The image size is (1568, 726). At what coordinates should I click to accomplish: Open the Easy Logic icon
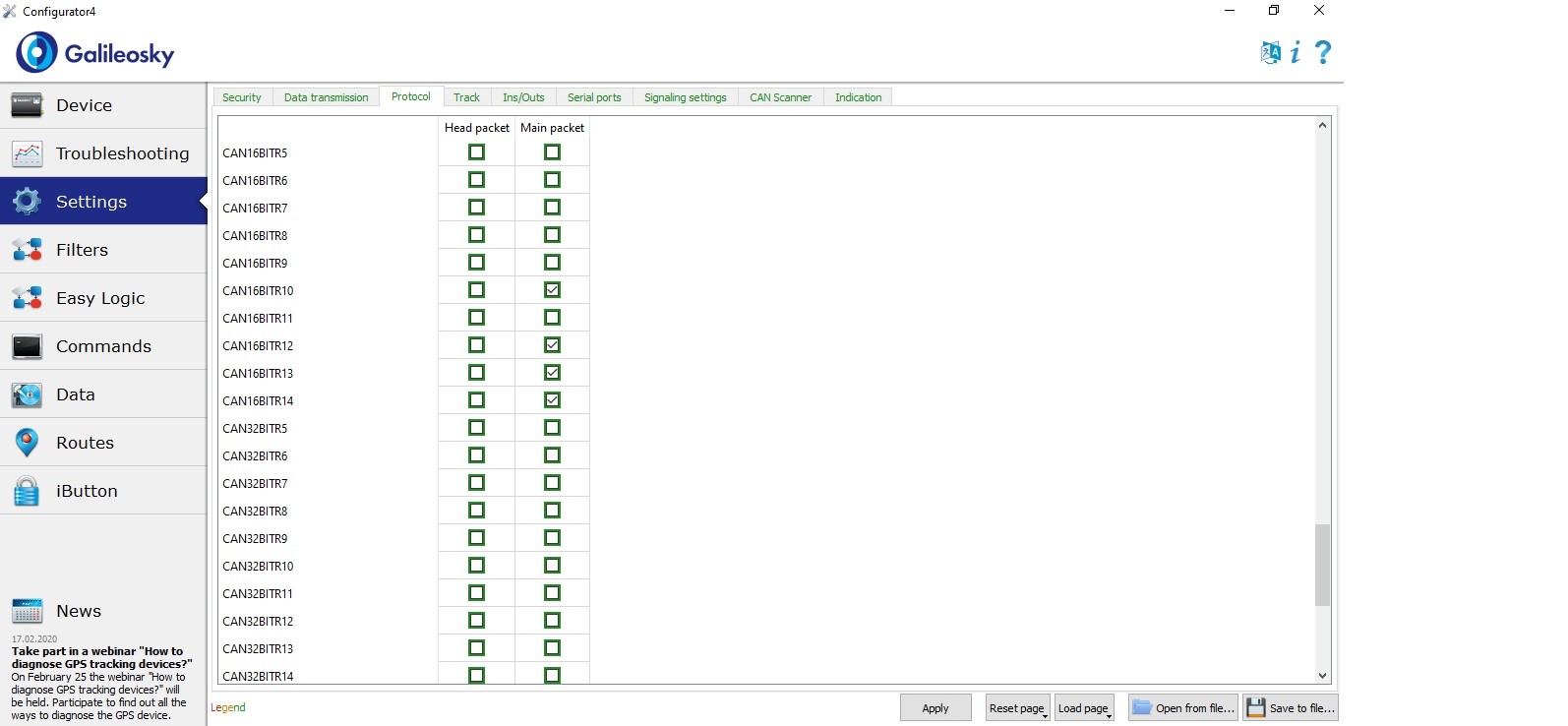tap(27, 298)
